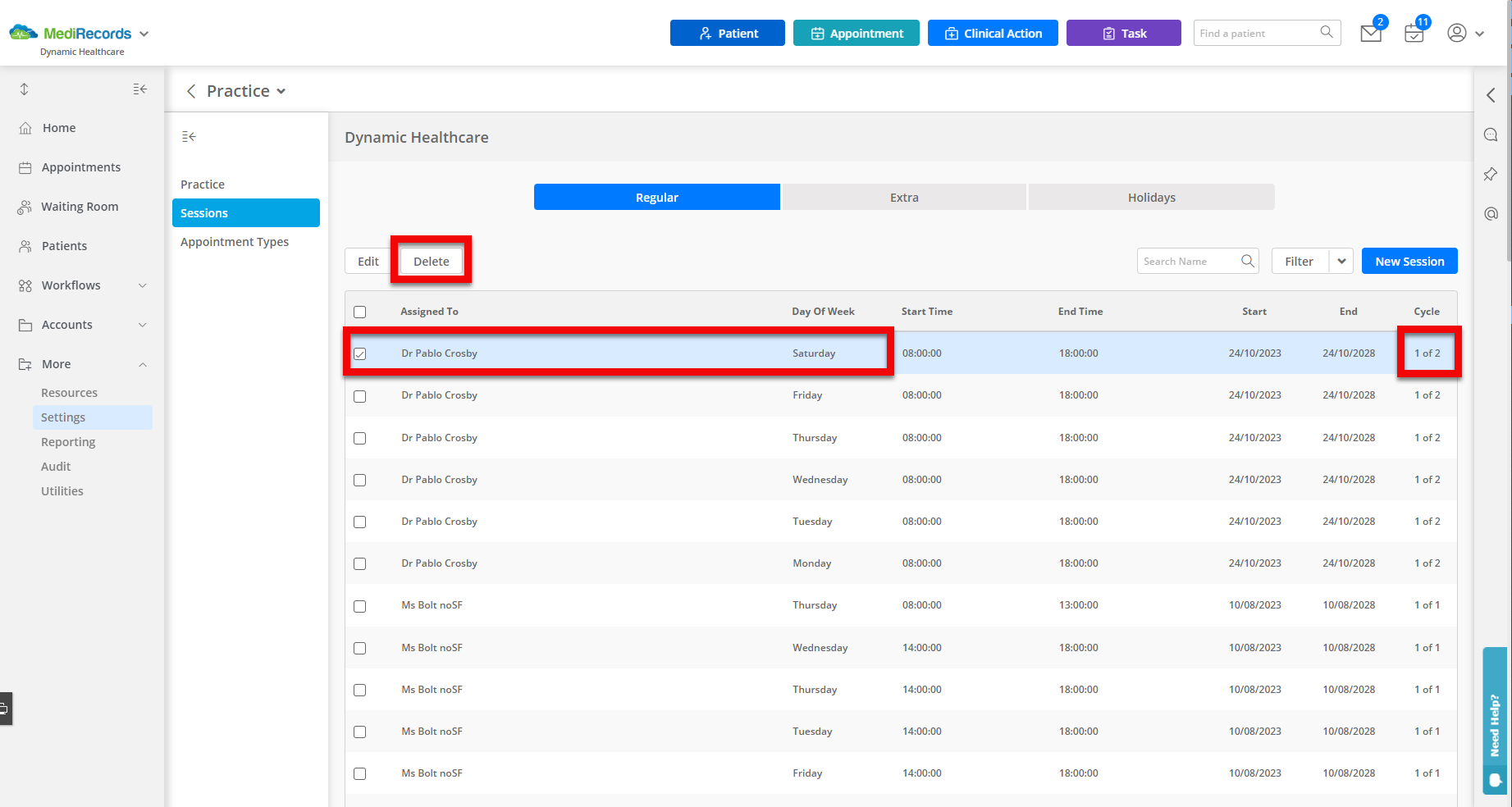
Task: Click the purple Task button
Action: [x=1124, y=33]
